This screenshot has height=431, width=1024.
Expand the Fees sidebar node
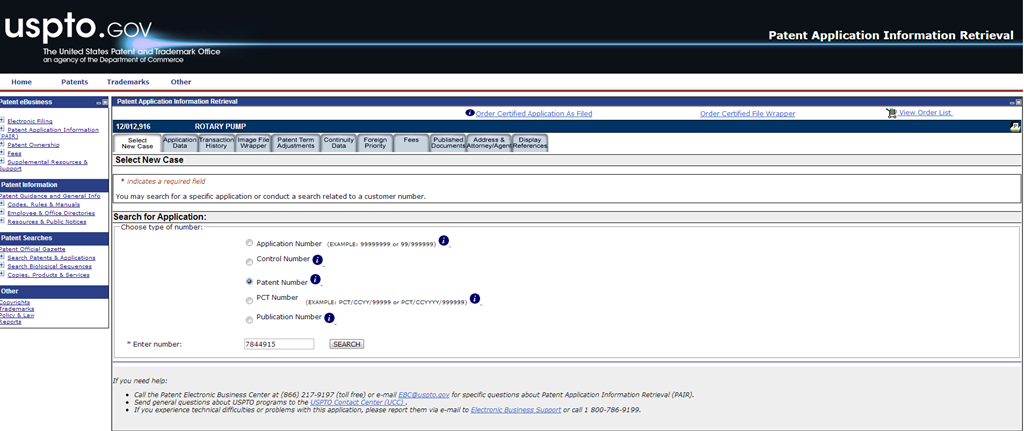tap(3, 153)
